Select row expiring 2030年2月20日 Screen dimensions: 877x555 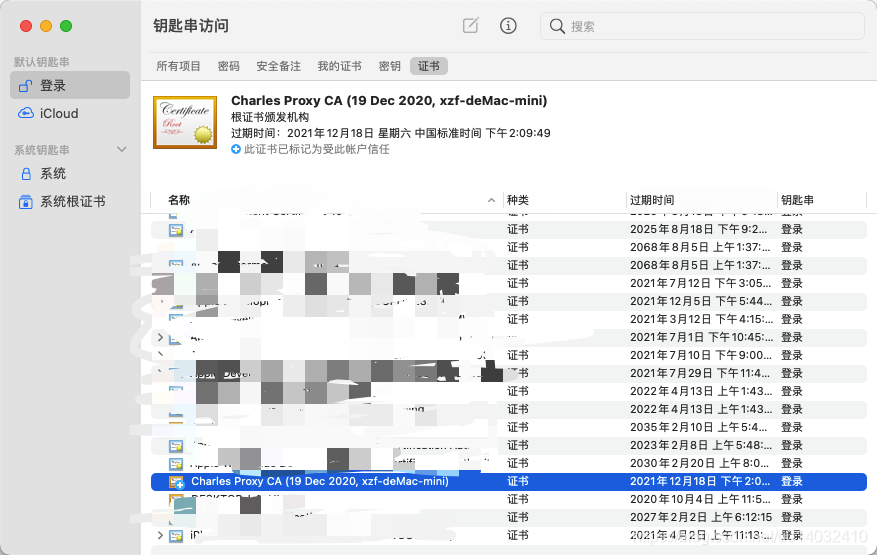[x=509, y=463]
